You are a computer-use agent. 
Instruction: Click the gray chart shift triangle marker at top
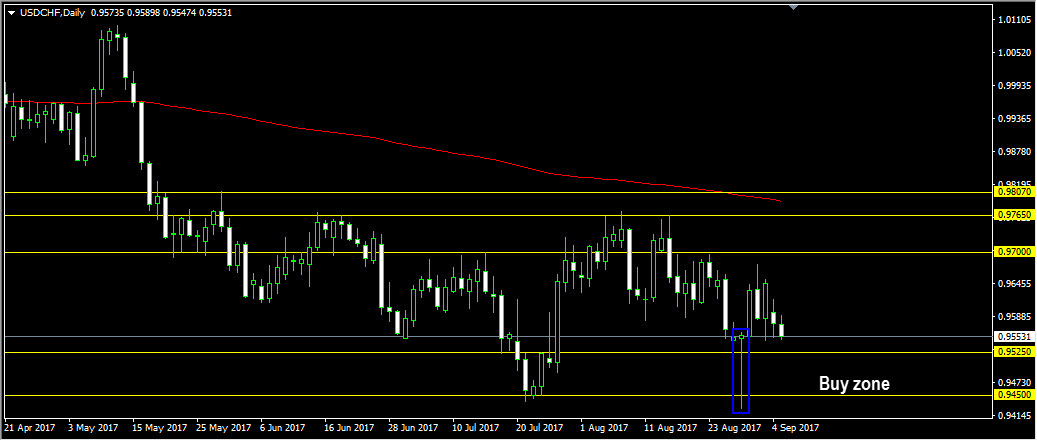794,7
